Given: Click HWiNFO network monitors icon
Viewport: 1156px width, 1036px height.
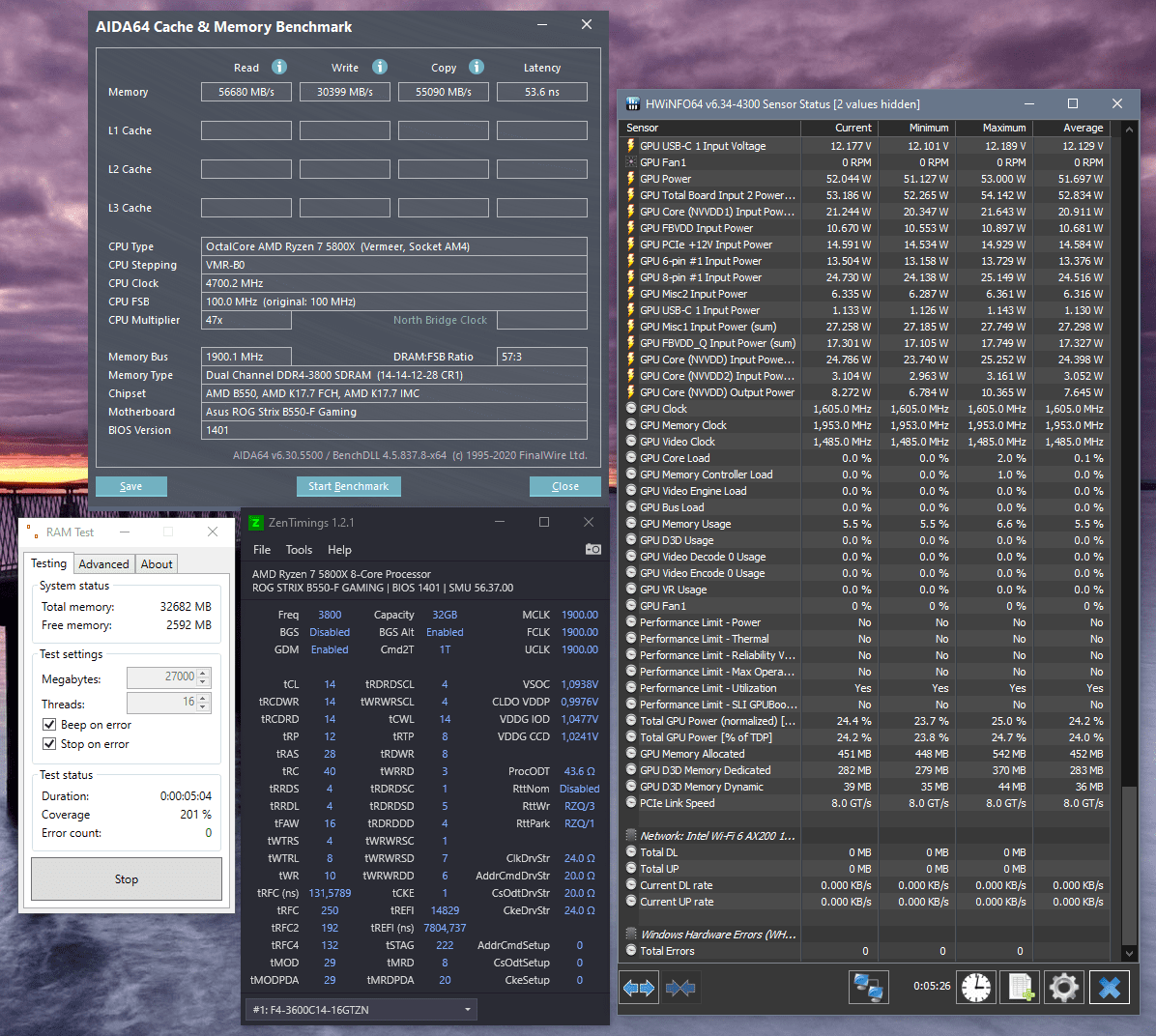Looking at the screenshot, I should pyautogui.click(x=869, y=987).
